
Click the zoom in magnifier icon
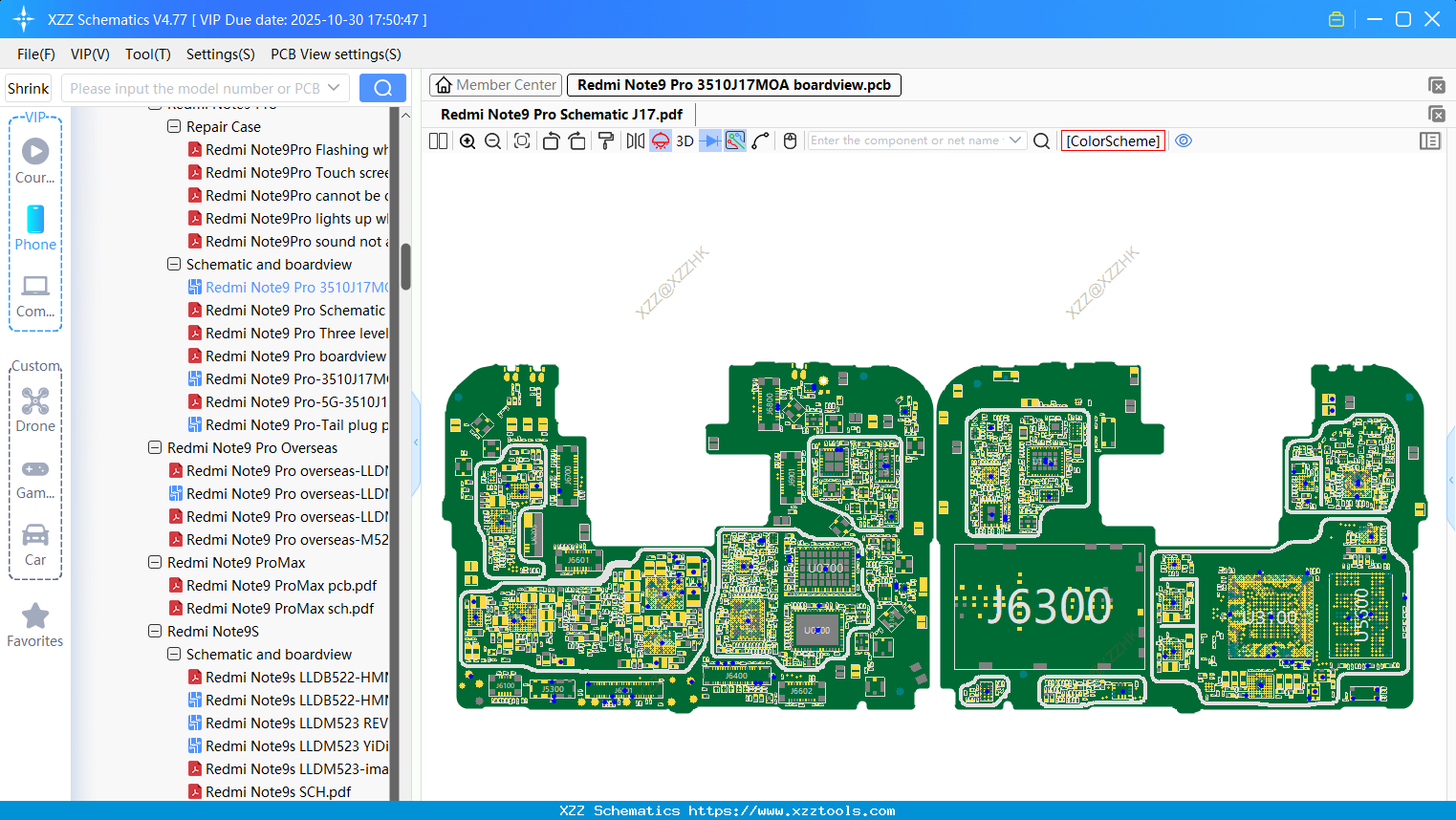tap(467, 141)
